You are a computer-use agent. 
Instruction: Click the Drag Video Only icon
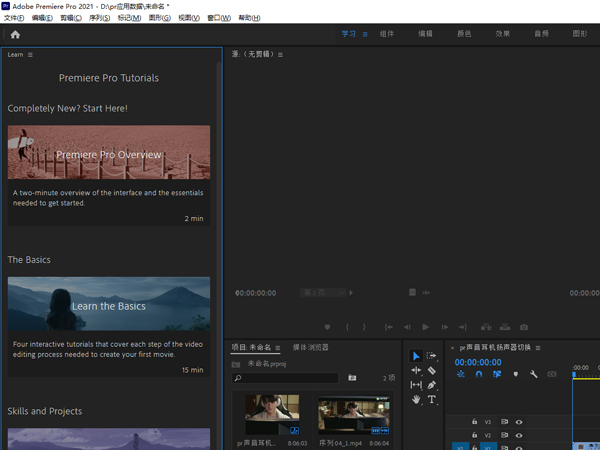[412, 293]
